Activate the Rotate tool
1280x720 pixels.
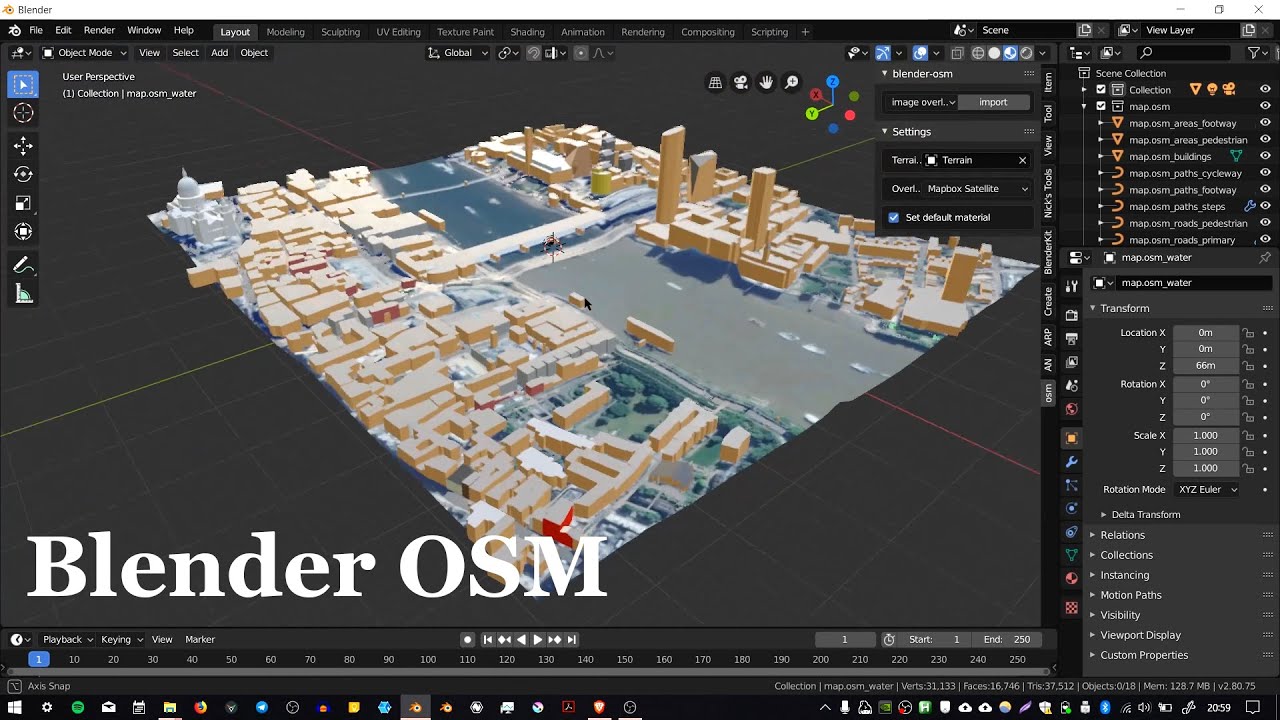pyautogui.click(x=23, y=174)
